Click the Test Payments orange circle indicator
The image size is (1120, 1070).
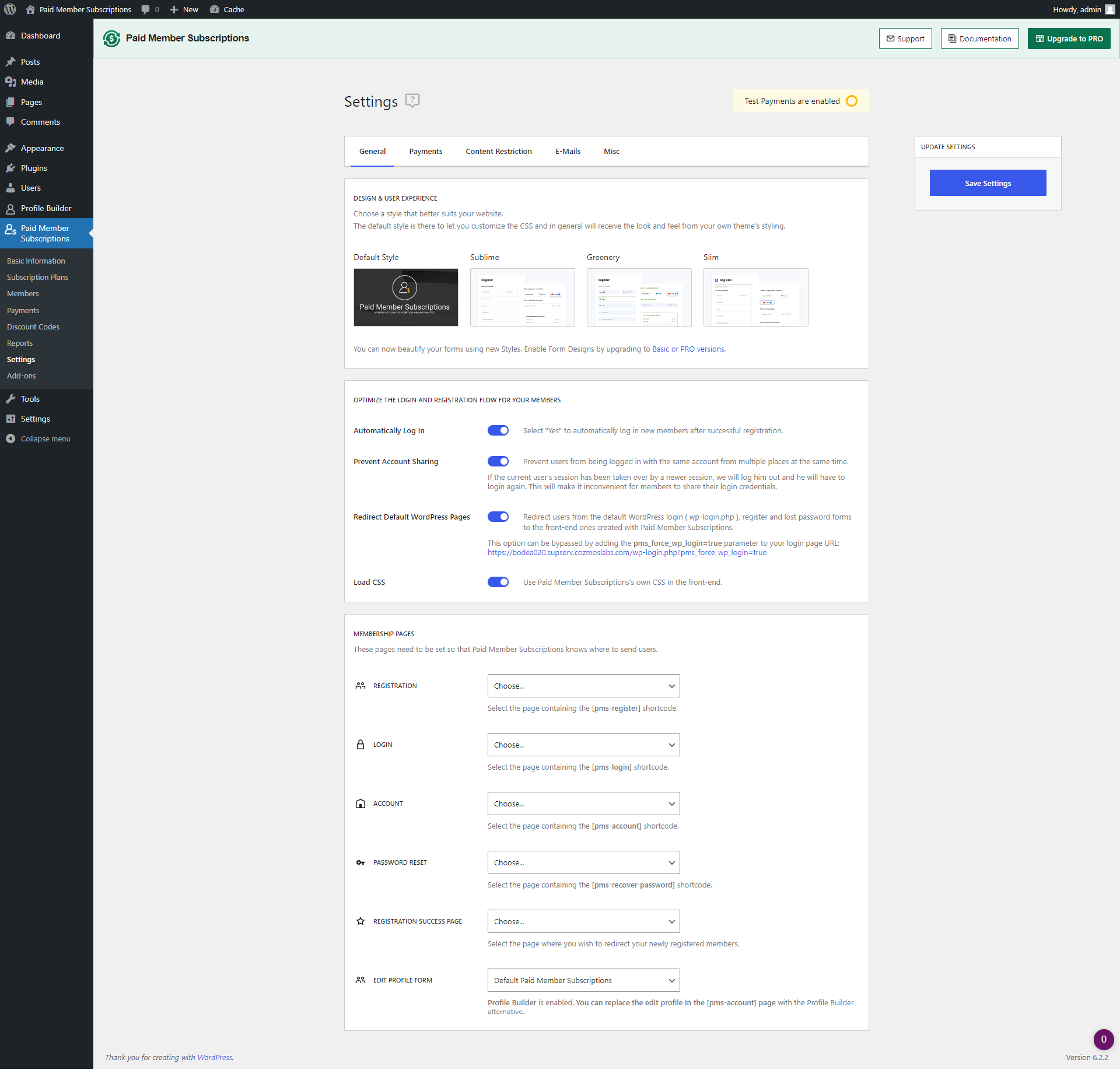click(x=852, y=101)
